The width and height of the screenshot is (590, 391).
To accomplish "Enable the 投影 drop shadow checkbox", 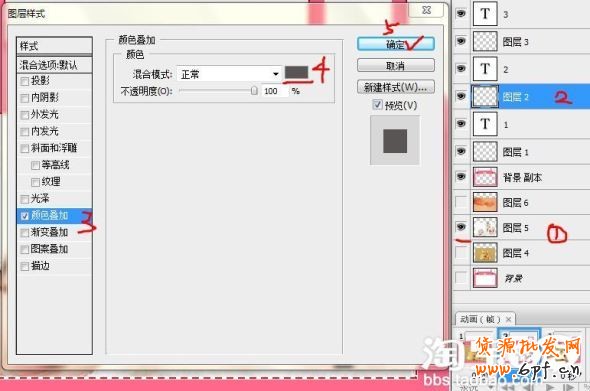I will (25, 81).
